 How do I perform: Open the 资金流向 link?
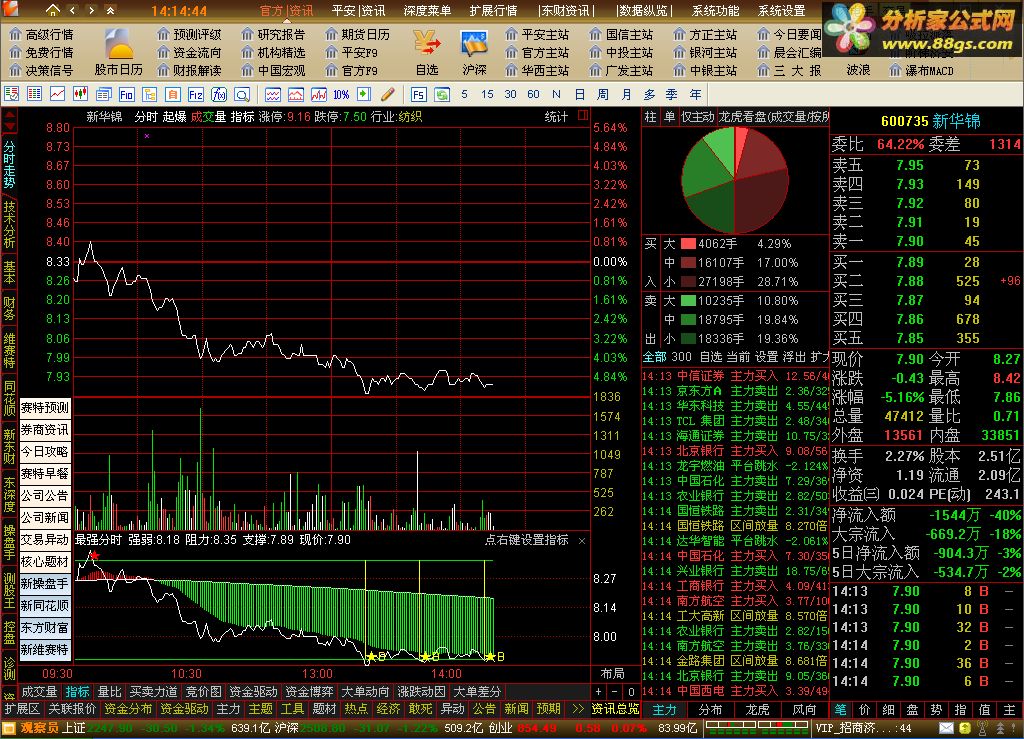[189, 52]
